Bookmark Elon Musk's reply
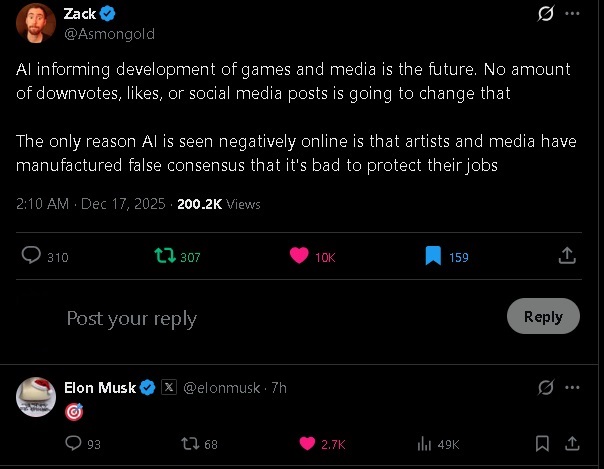Image resolution: width=604 pixels, height=469 pixels. pyautogui.click(x=542, y=444)
